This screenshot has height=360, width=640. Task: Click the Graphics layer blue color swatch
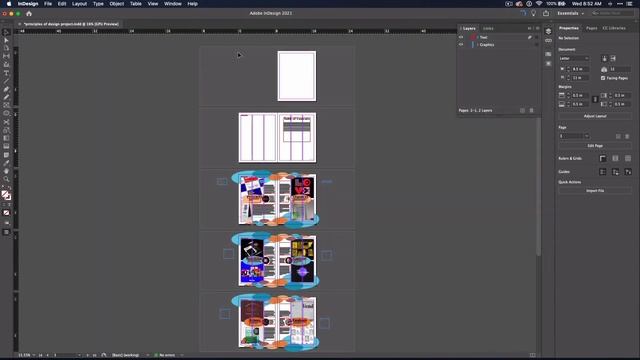pyautogui.click(x=473, y=44)
